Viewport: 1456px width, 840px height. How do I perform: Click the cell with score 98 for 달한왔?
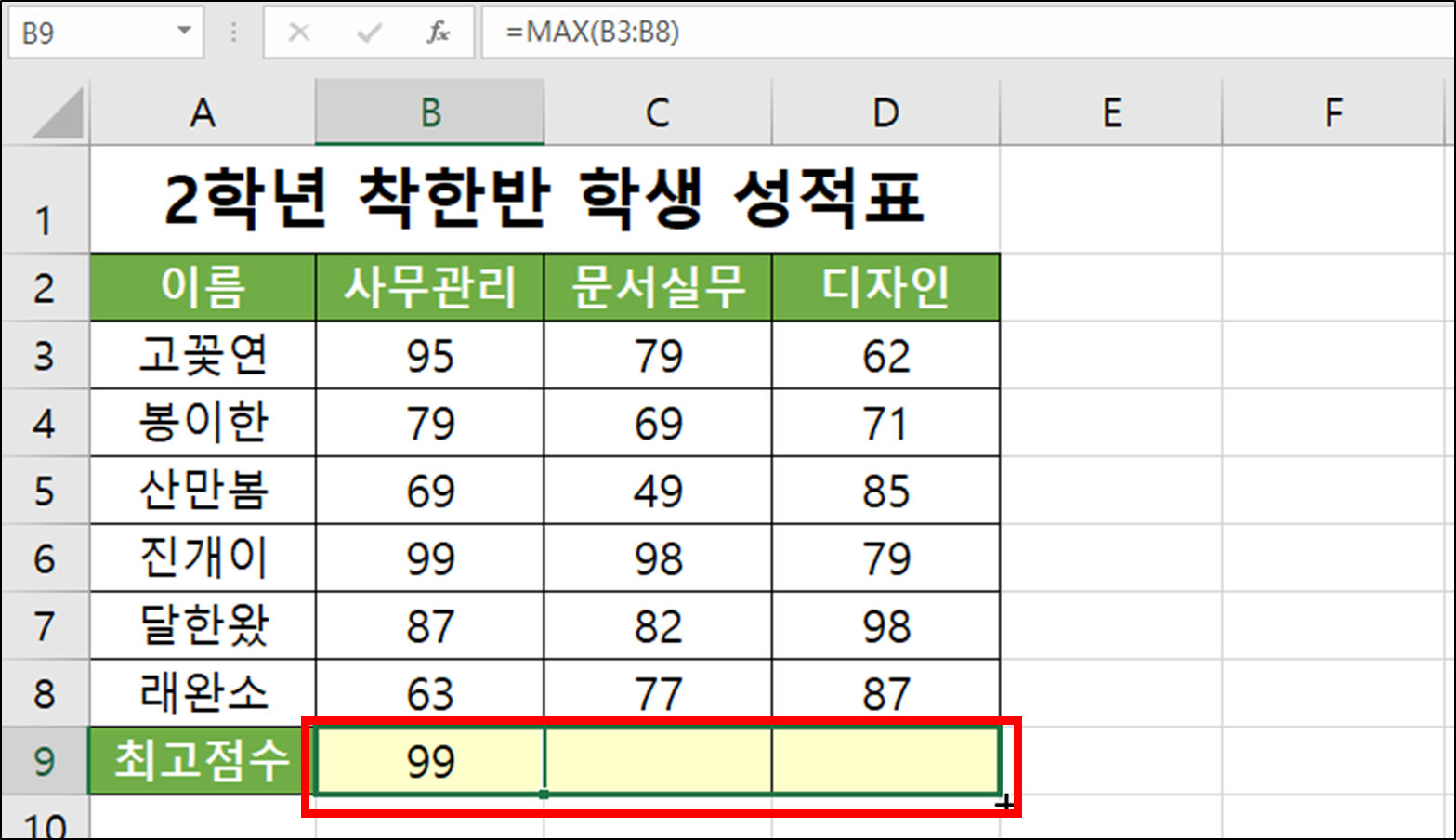point(884,624)
